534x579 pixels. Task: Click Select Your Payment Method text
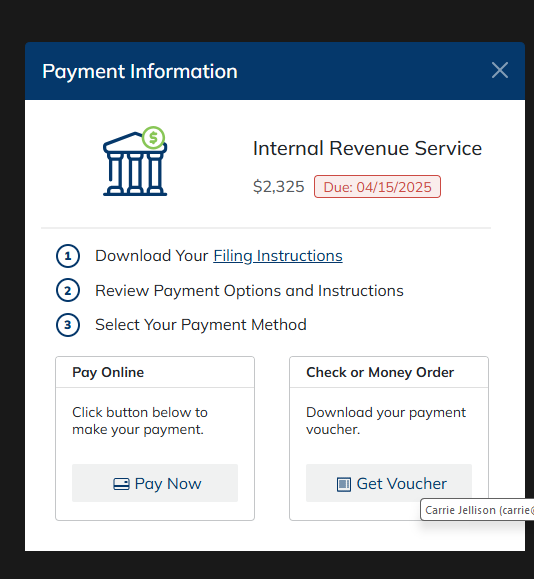(x=201, y=325)
